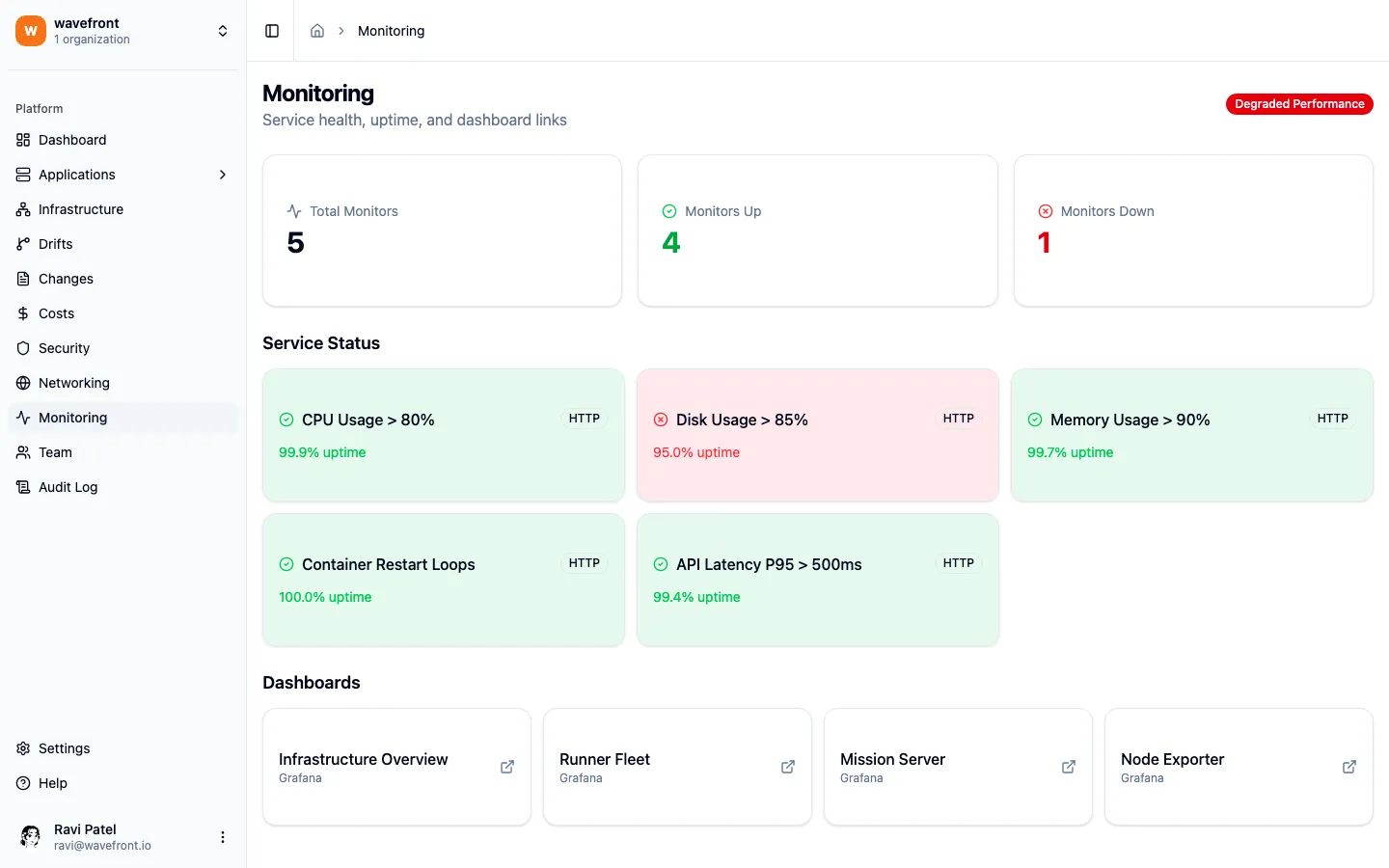1389x868 pixels.
Task: Click the home breadcrumb icon
Action: coord(317,30)
